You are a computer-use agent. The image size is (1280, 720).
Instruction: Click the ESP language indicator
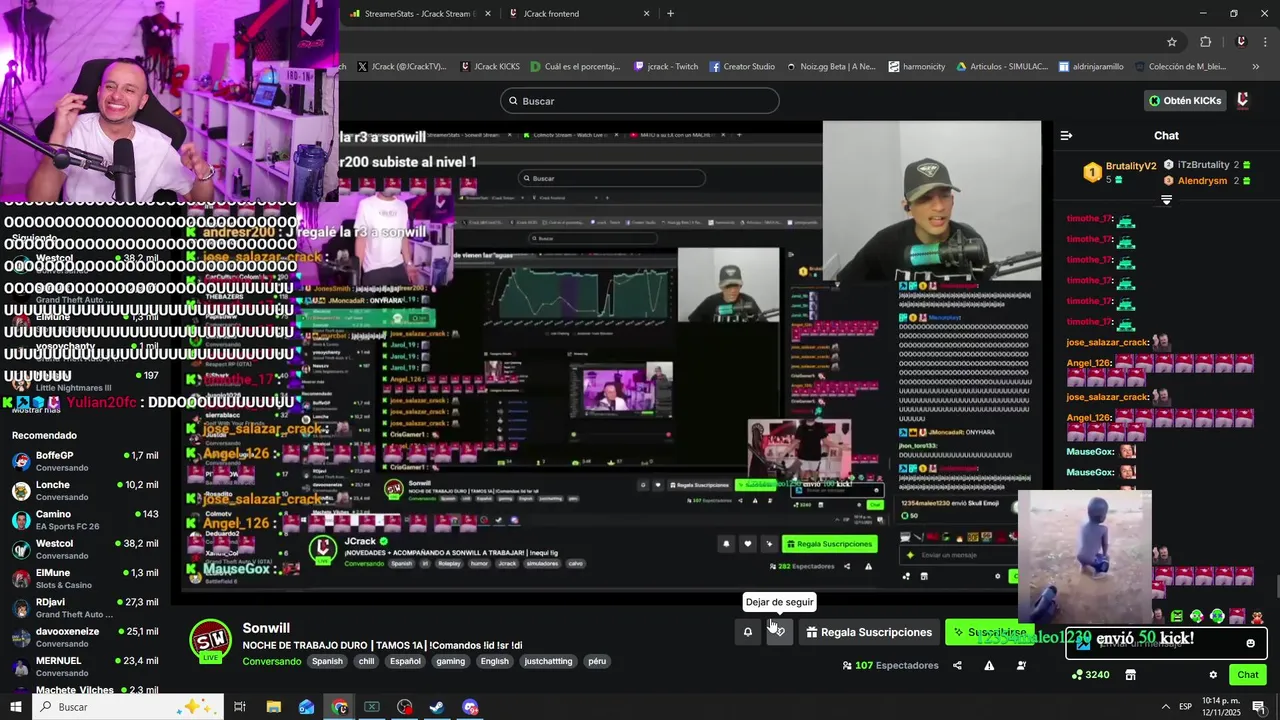tap(1185, 706)
